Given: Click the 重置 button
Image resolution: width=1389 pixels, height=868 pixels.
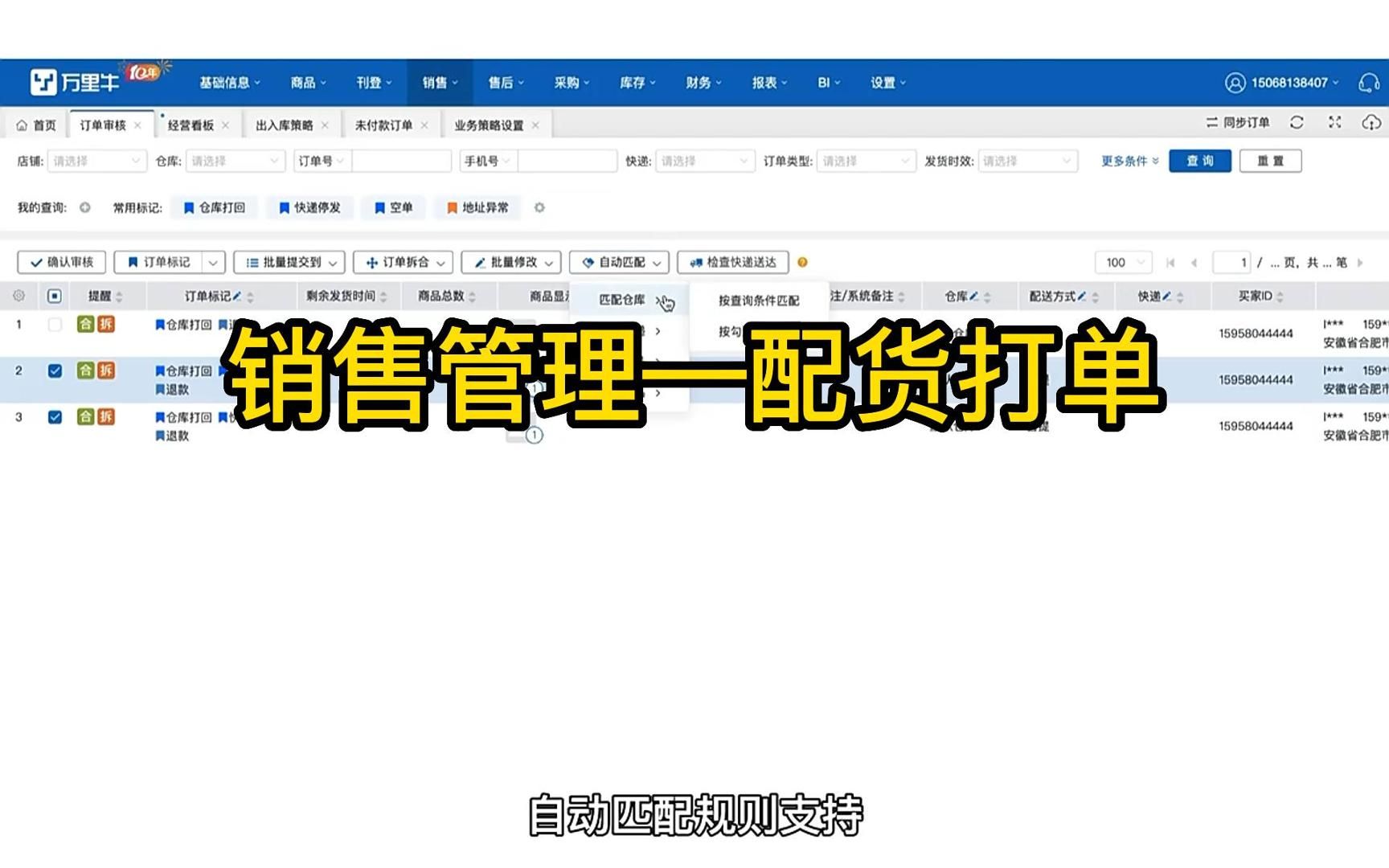Looking at the screenshot, I should pos(1270,161).
